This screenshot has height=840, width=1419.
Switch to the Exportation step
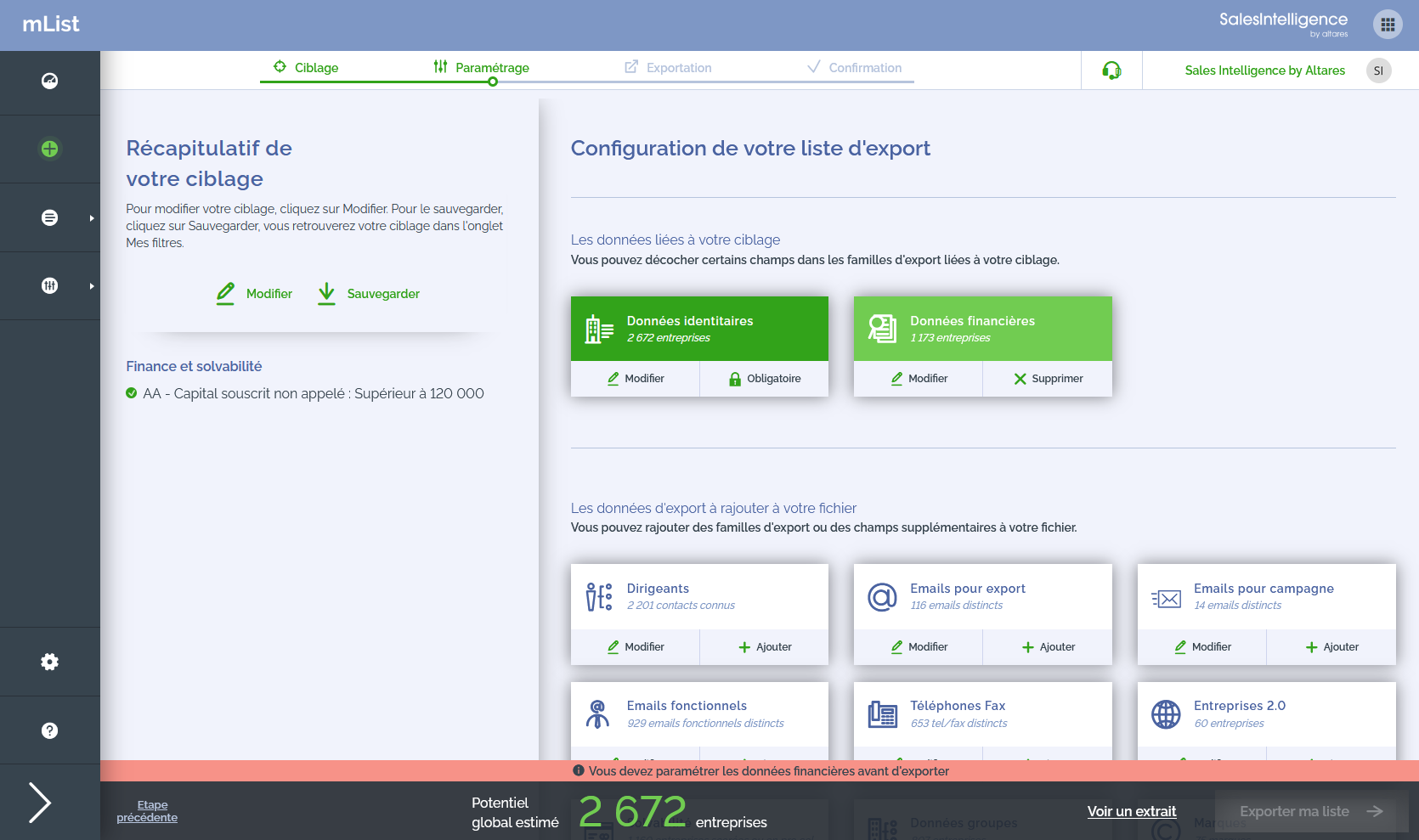[x=668, y=67]
